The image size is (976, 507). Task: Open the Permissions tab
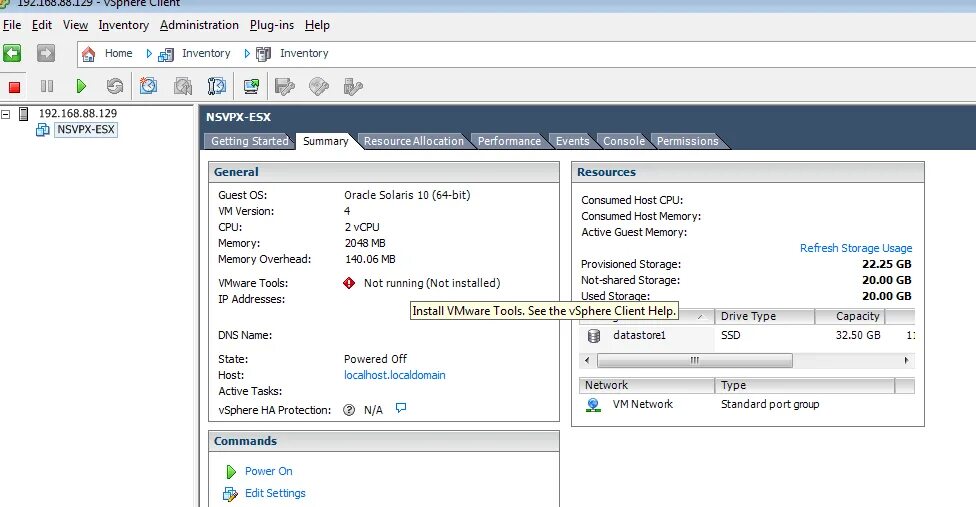coord(687,141)
